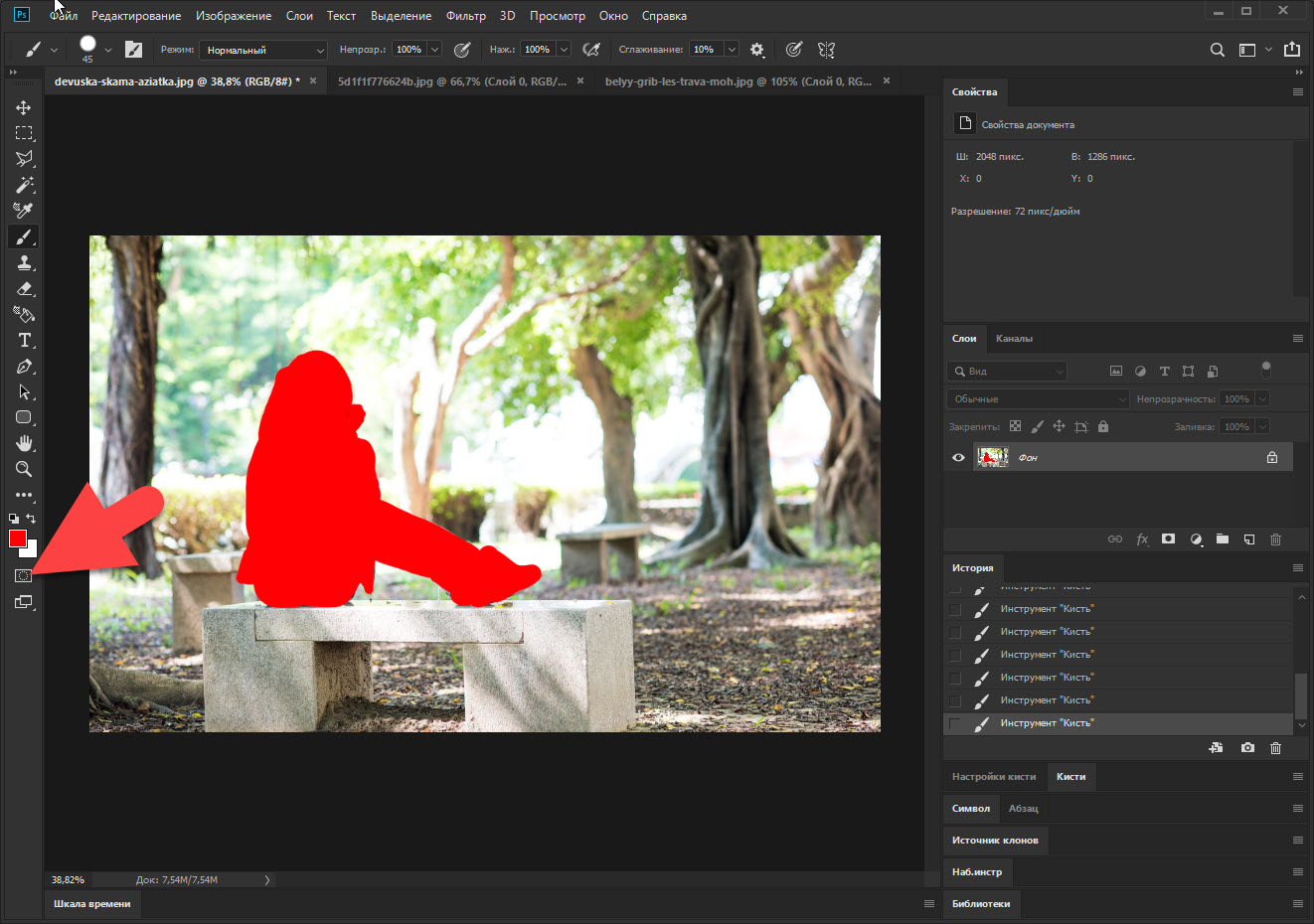Select the Clone Stamp tool
The width and height of the screenshot is (1314, 924).
(x=24, y=262)
